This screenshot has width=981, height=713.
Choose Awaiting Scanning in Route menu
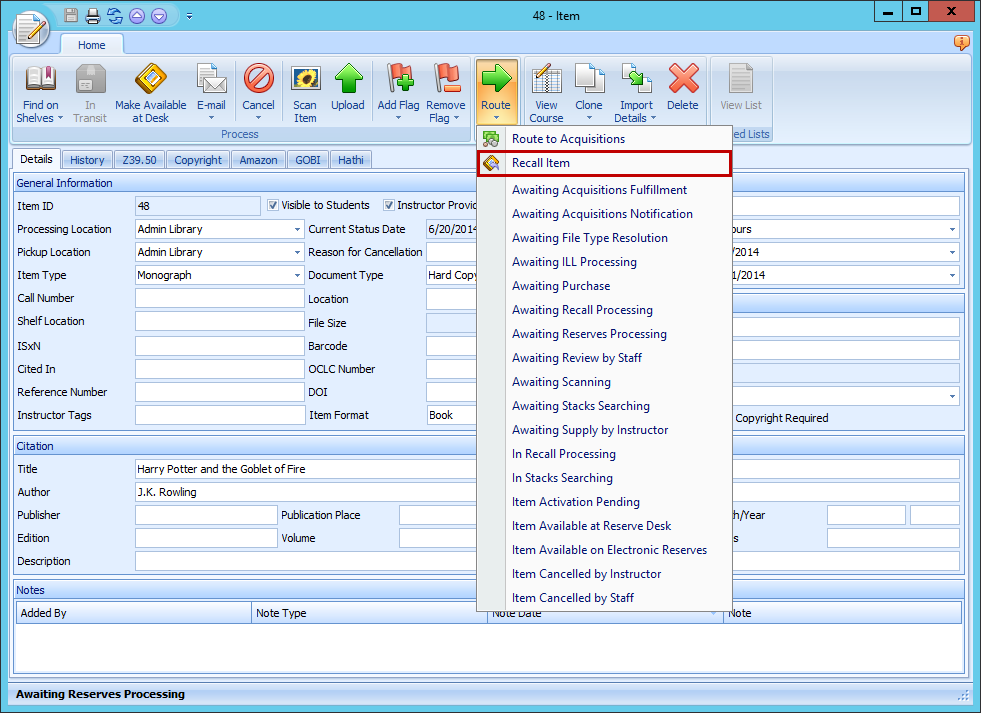pyautogui.click(x=561, y=382)
